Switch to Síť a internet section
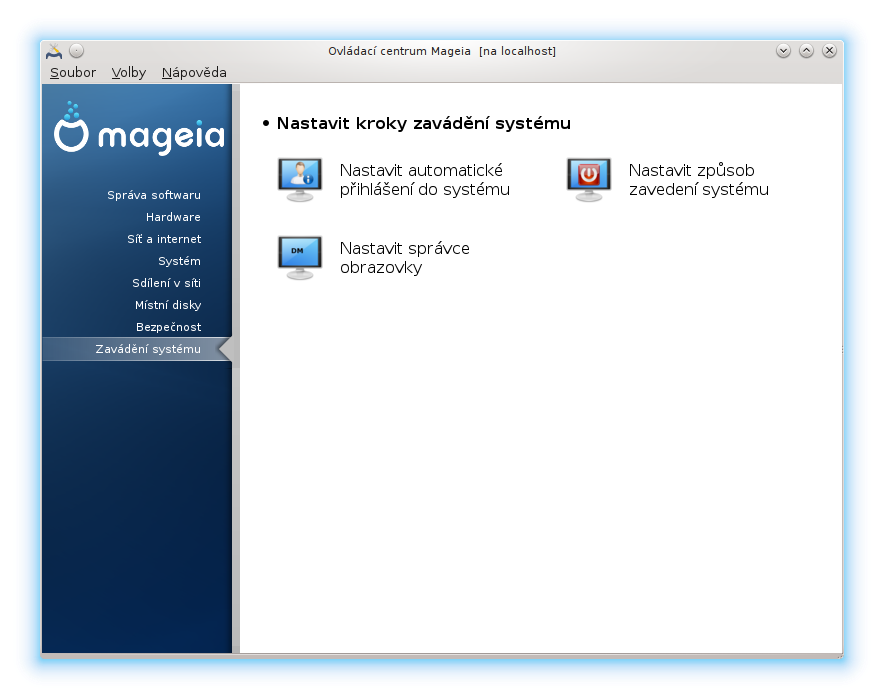The height and width of the screenshot is (699, 884). [164, 239]
